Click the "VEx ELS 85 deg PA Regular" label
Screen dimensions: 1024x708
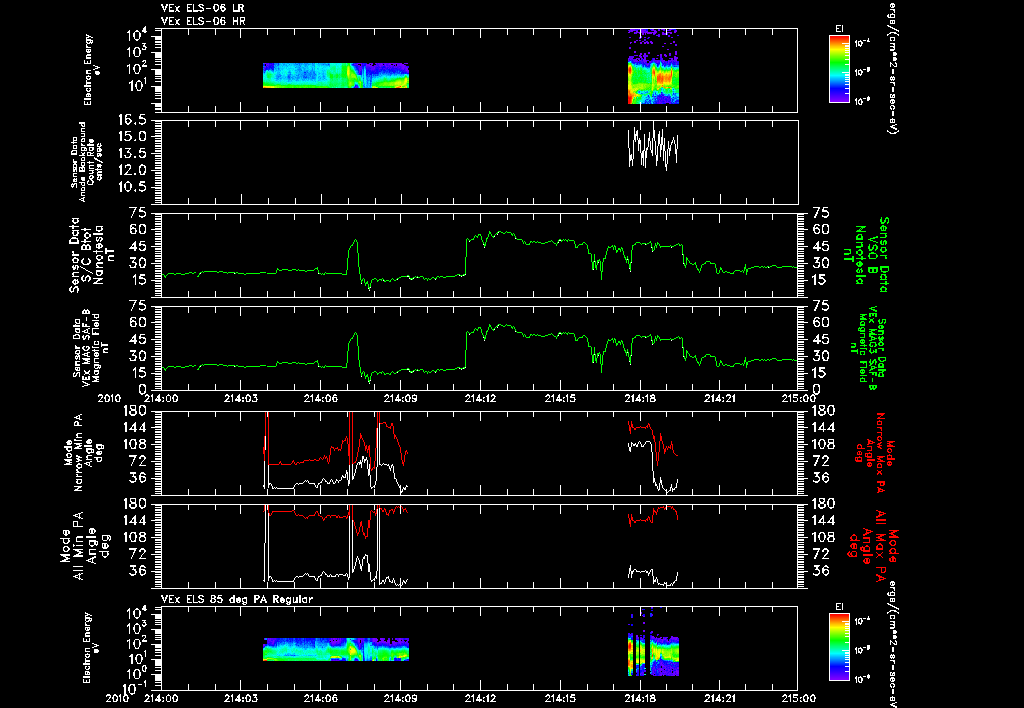(236, 599)
